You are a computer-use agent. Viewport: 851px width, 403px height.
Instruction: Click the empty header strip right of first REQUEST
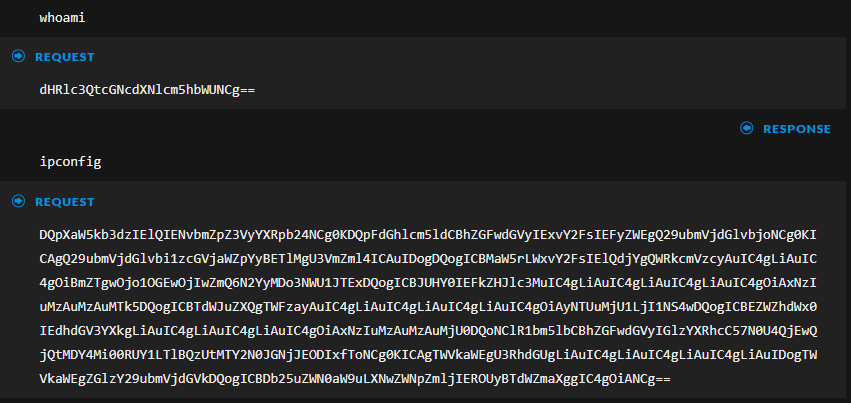pyautogui.click(x=450, y=57)
